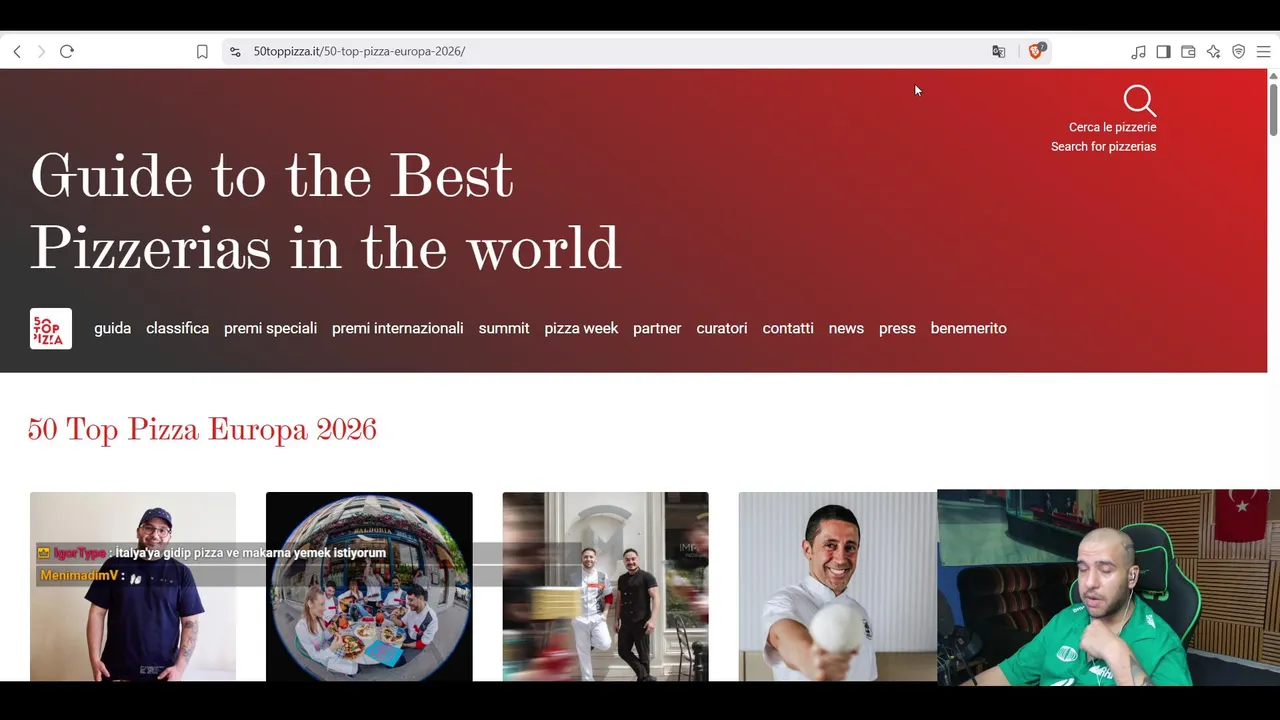Open the 'premi speciali' menu item
The width and height of the screenshot is (1280, 720).
click(270, 328)
